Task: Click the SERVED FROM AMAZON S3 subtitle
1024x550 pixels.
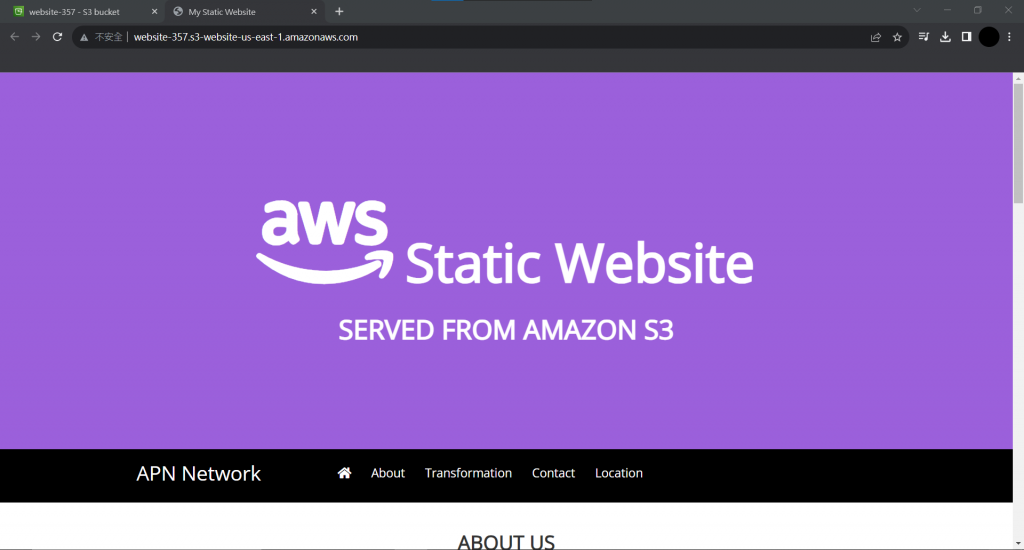Action: pyautogui.click(x=506, y=330)
